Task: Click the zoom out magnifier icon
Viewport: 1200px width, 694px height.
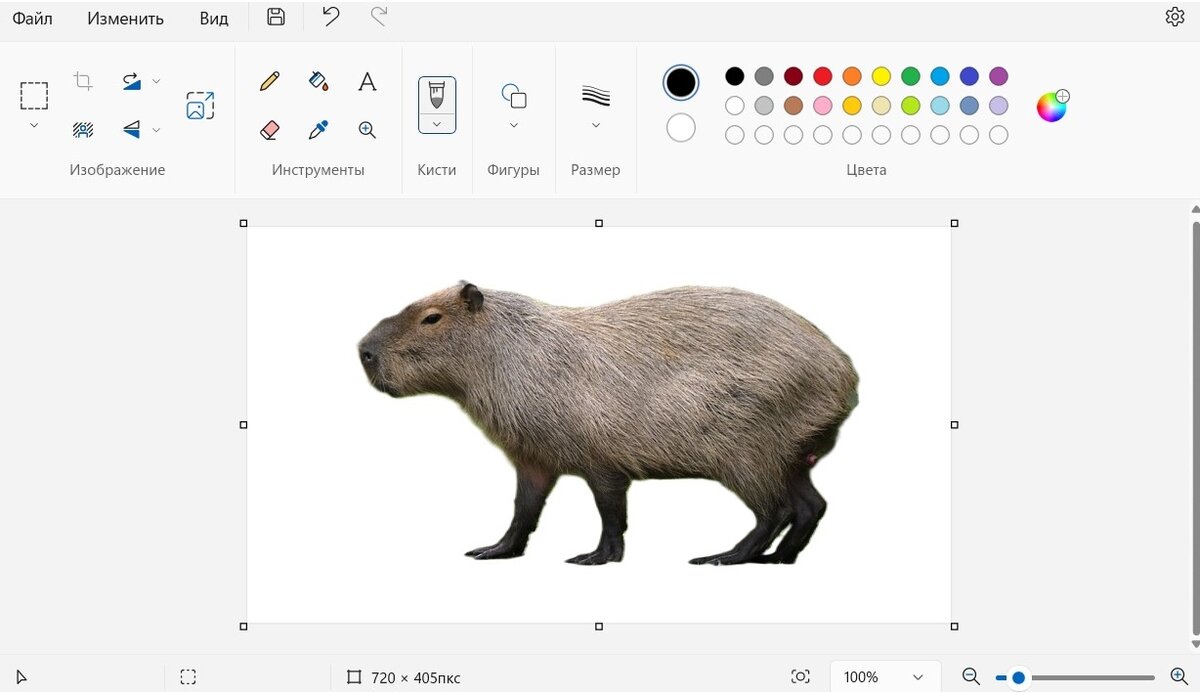Action: (x=970, y=677)
